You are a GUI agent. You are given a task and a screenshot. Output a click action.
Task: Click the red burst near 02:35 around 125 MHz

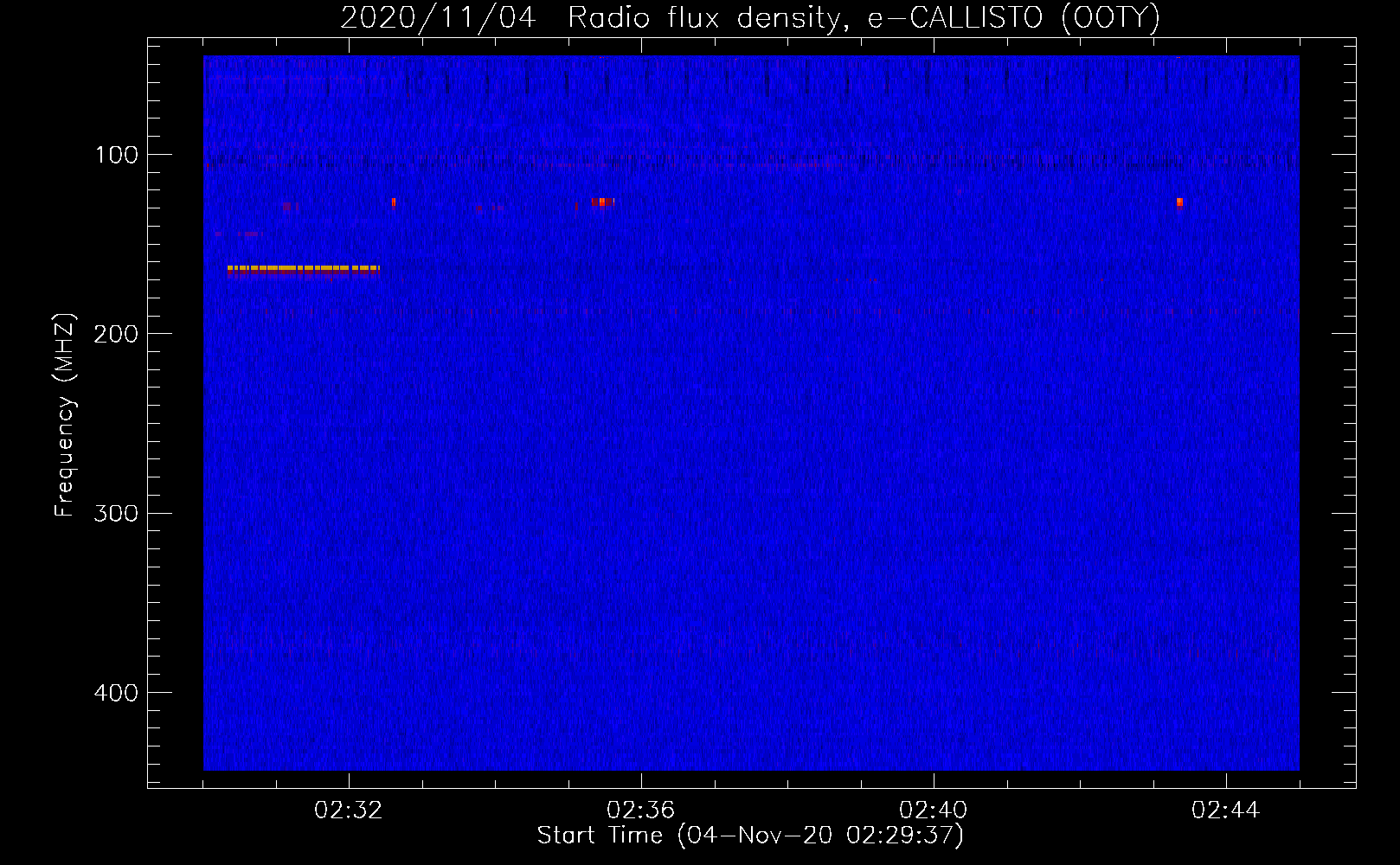602,202
